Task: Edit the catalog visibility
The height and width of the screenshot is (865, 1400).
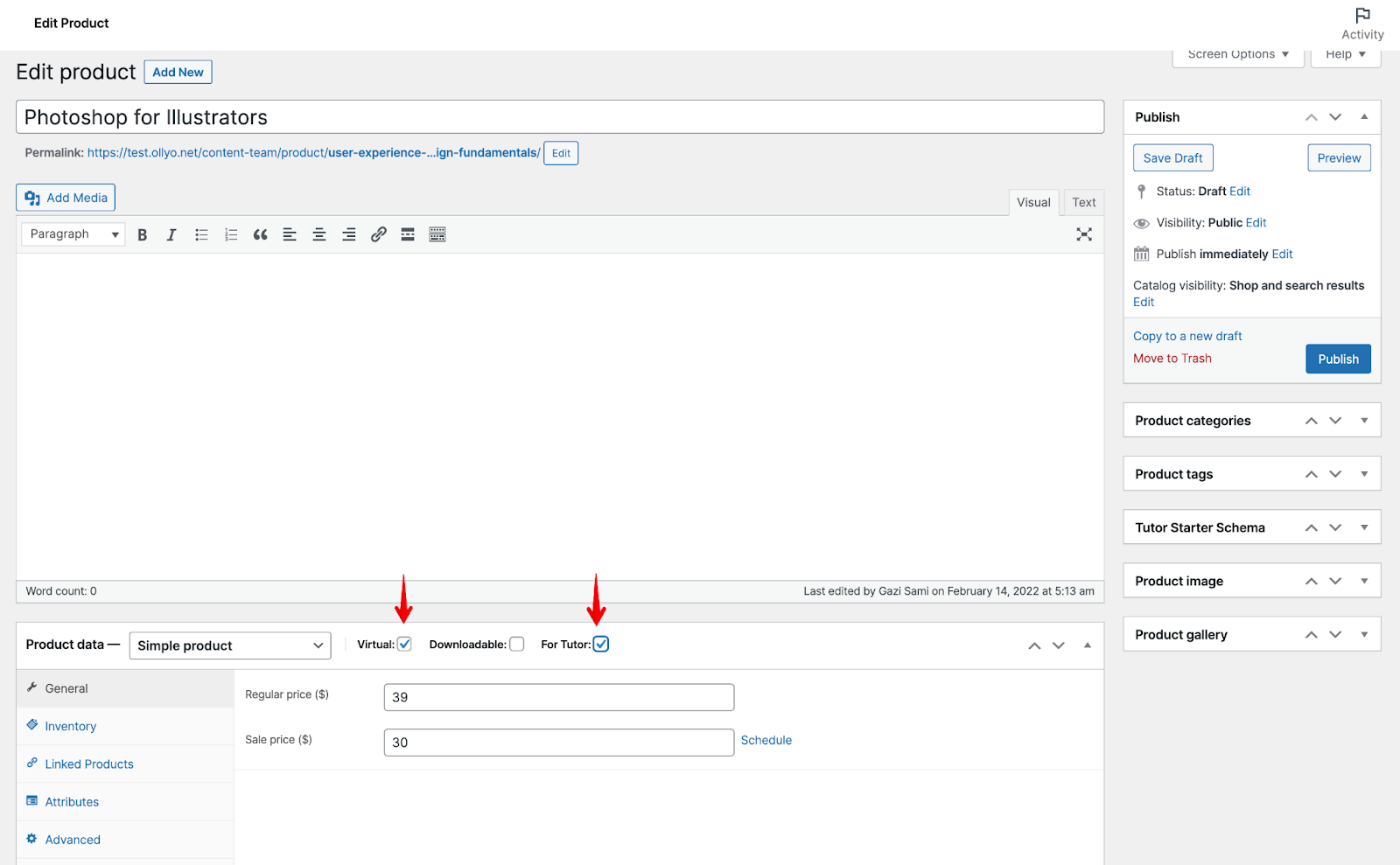Action: click(1144, 302)
